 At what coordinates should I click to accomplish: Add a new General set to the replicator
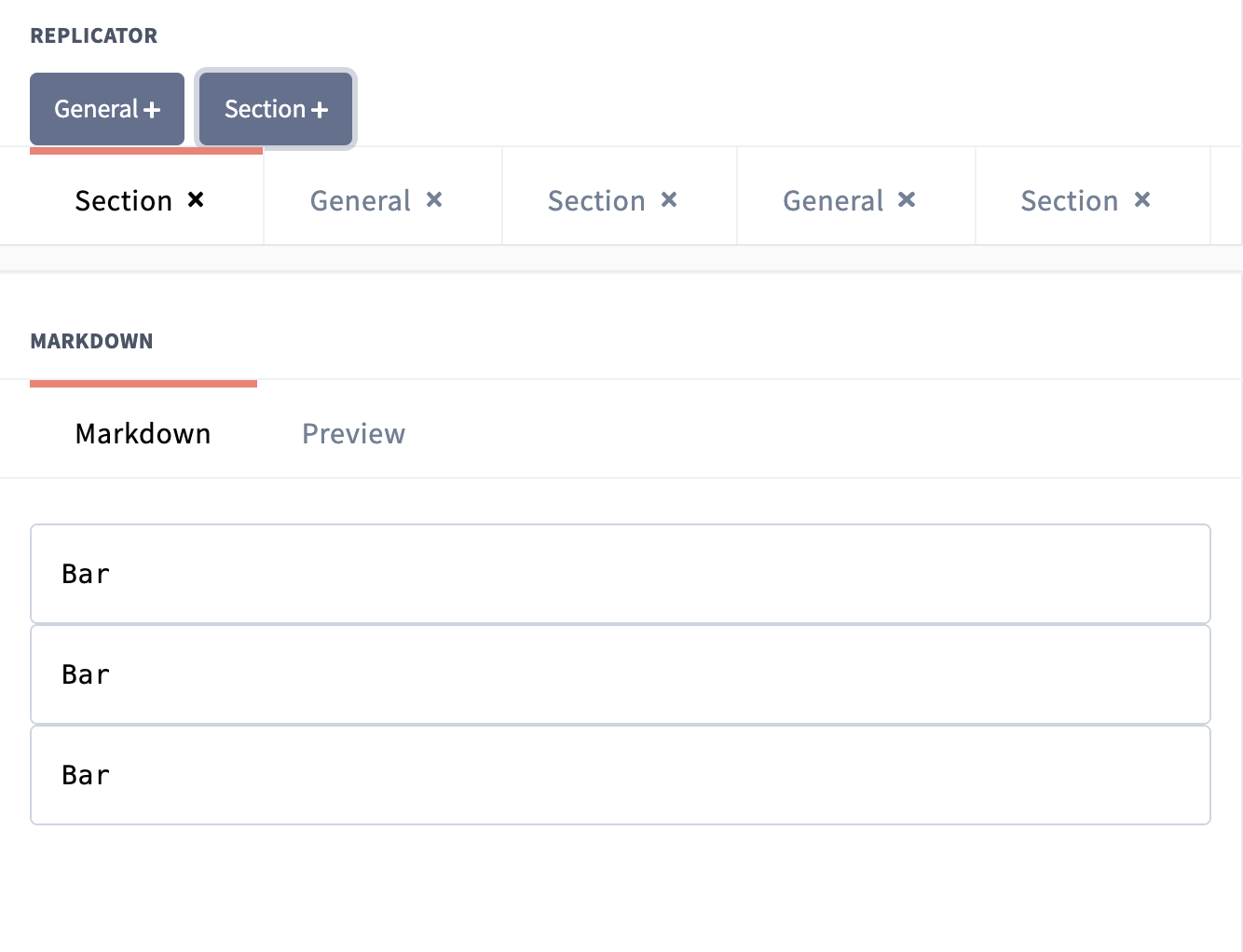[x=106, y=109]
